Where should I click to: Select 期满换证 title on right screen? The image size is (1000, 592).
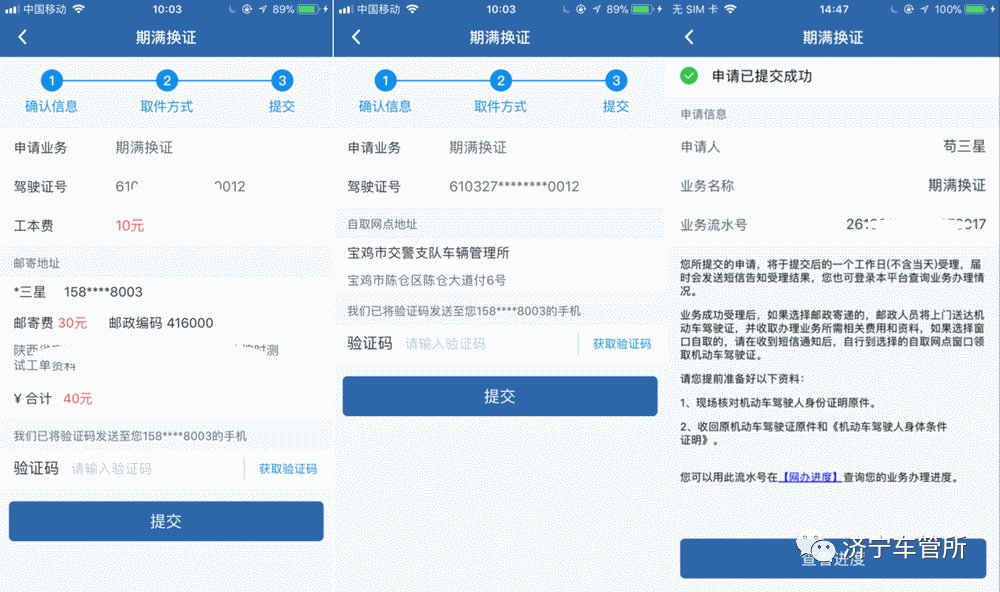(x=833, y=37)
